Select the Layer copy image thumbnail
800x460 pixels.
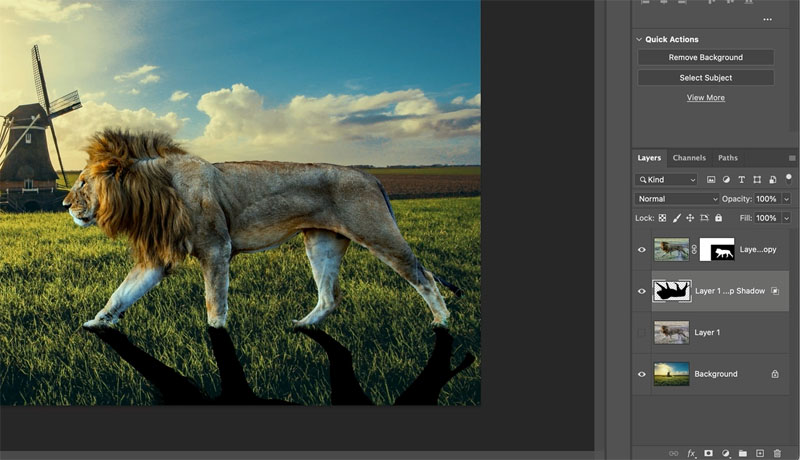(x=671, y=249)
